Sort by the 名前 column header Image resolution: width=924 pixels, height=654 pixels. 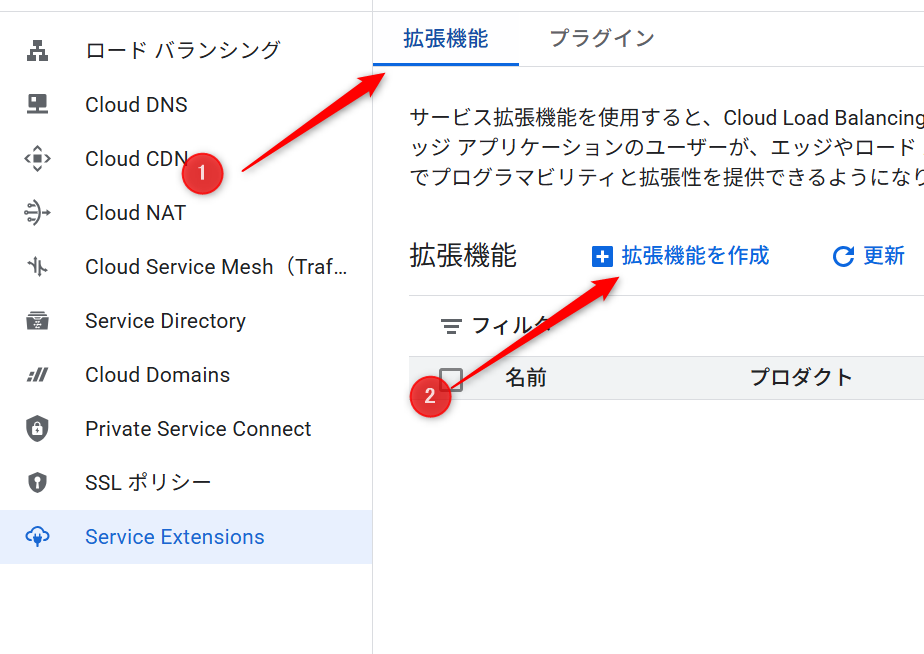[526, 378]
